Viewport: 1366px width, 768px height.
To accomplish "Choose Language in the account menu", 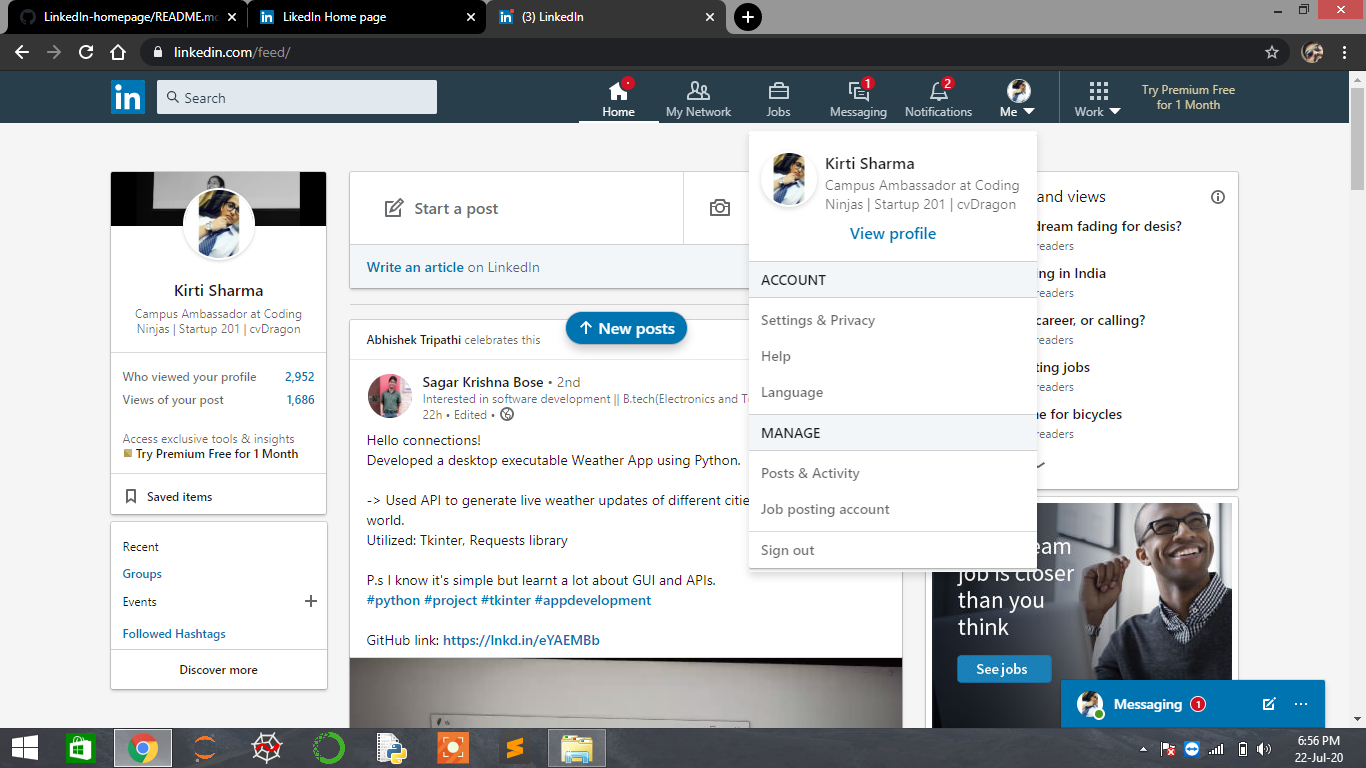I will point(792,392).
